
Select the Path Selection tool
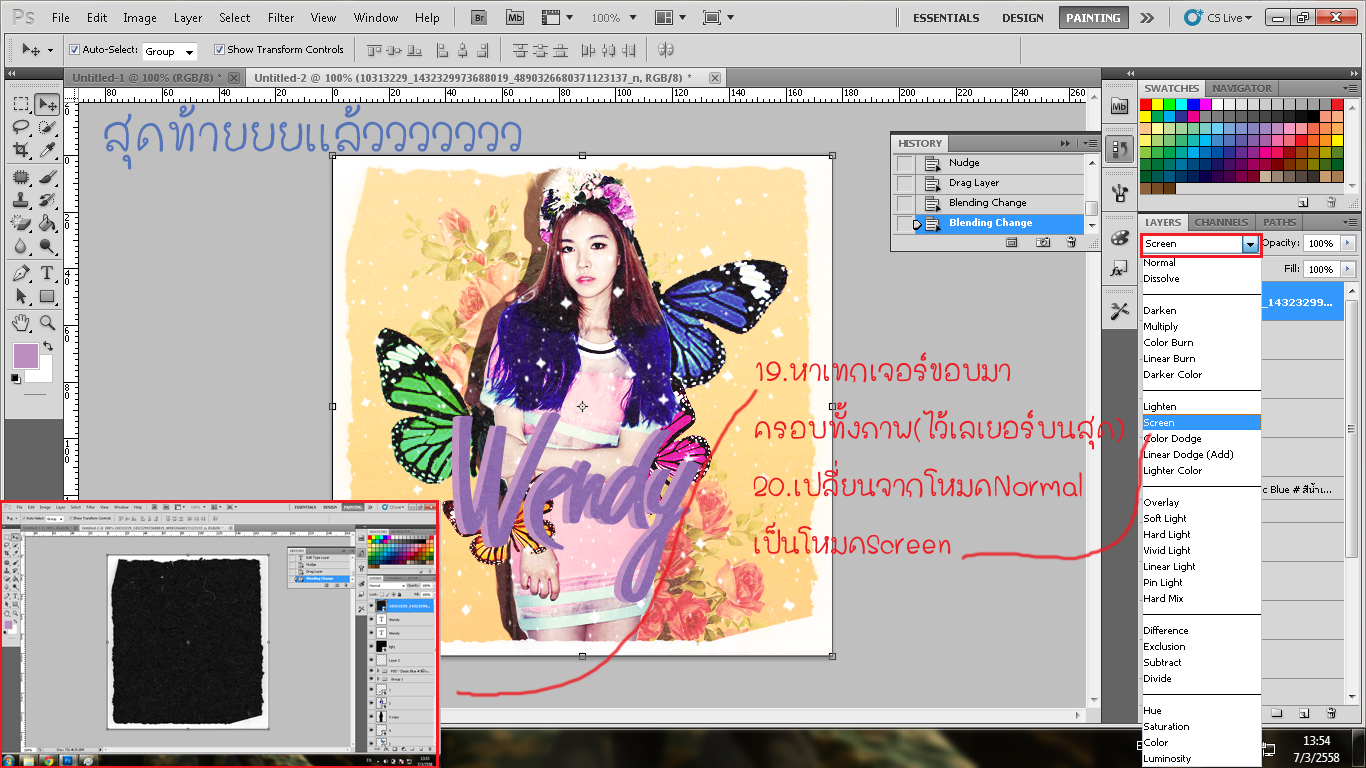(20, 296)
